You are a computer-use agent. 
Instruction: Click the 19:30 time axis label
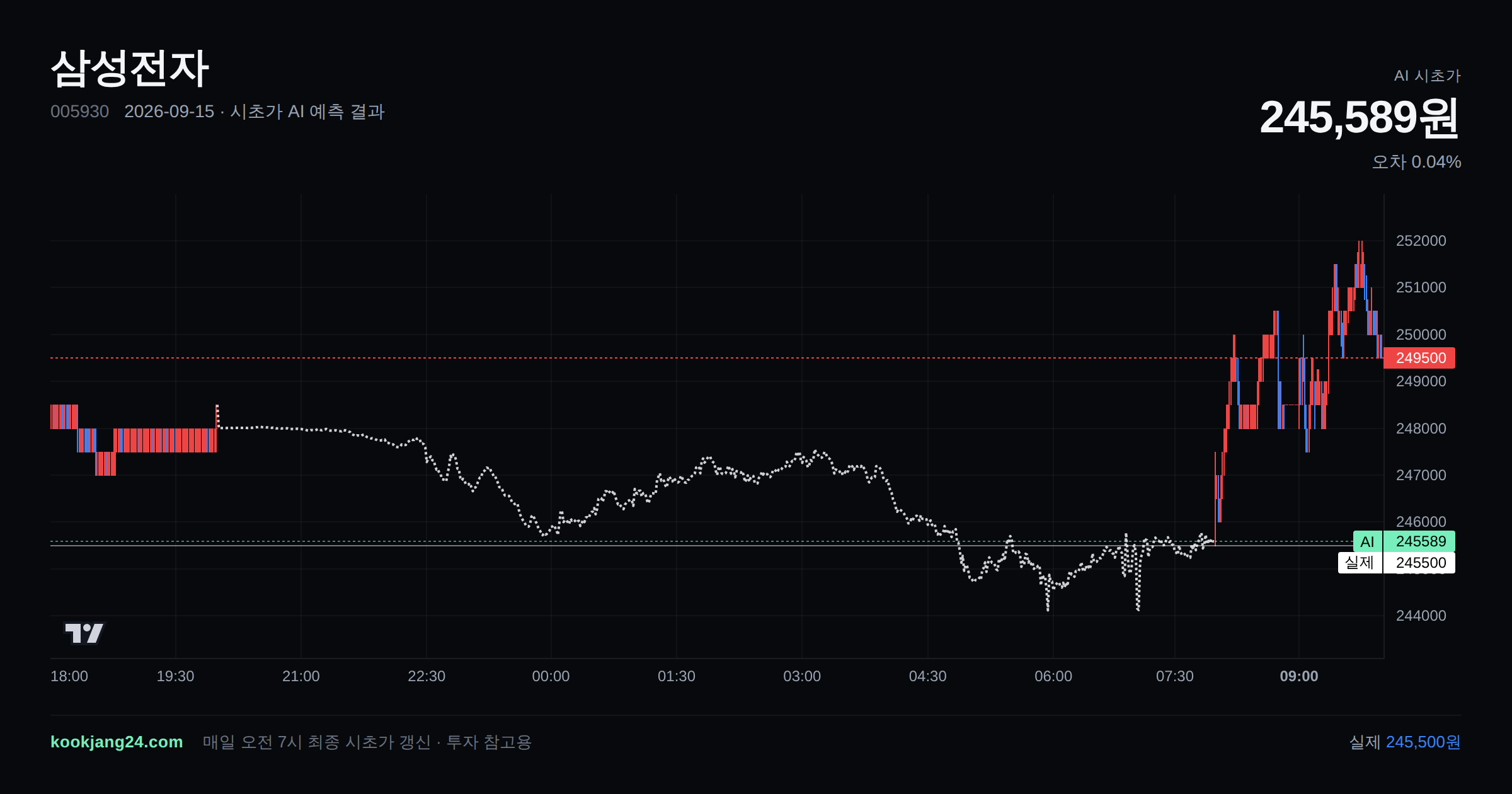point(175,676)
